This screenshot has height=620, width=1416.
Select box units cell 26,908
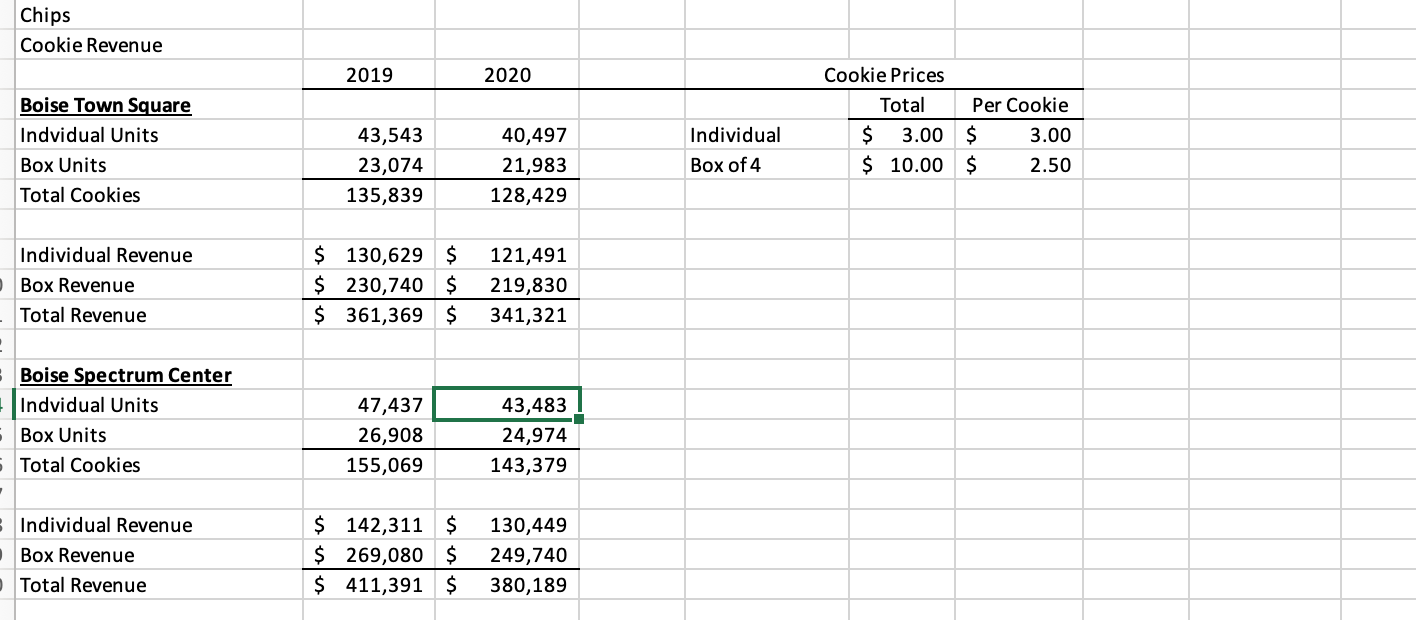(x=368, y=435)
